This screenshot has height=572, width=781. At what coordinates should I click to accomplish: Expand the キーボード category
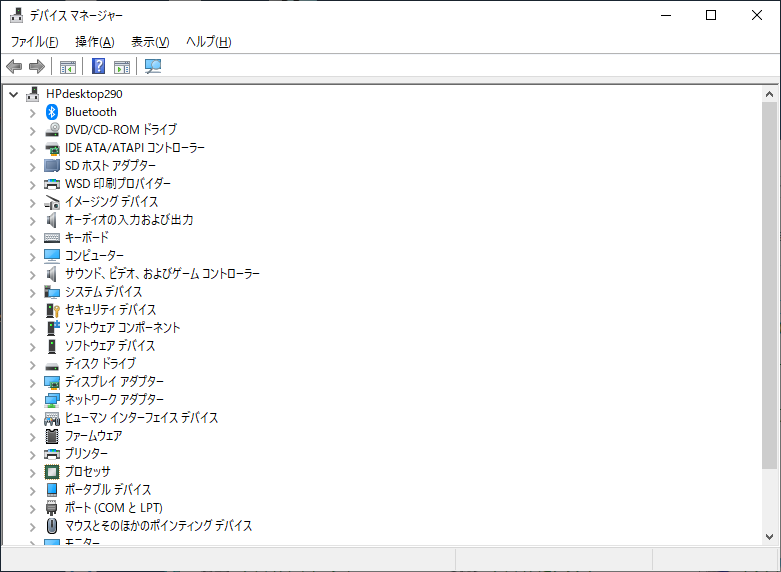point(32,239)
